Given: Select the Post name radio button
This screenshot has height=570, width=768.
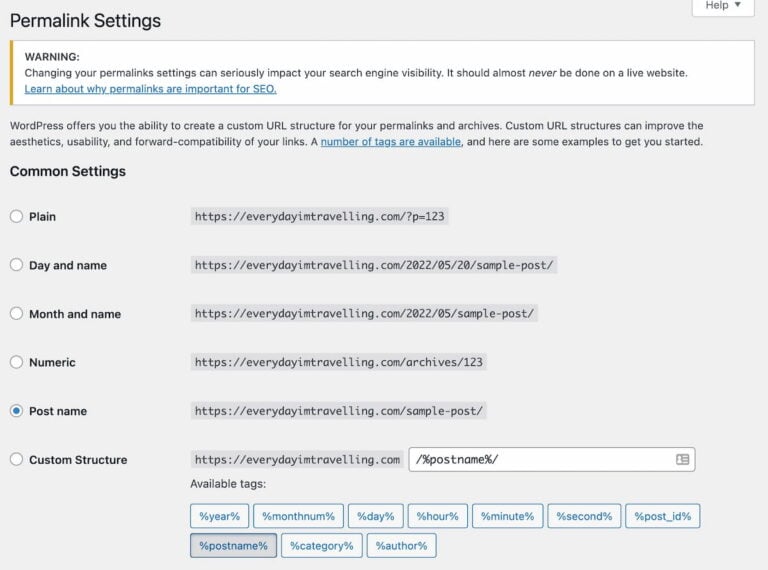Looking at the screenshot, I should click(16, 411).
